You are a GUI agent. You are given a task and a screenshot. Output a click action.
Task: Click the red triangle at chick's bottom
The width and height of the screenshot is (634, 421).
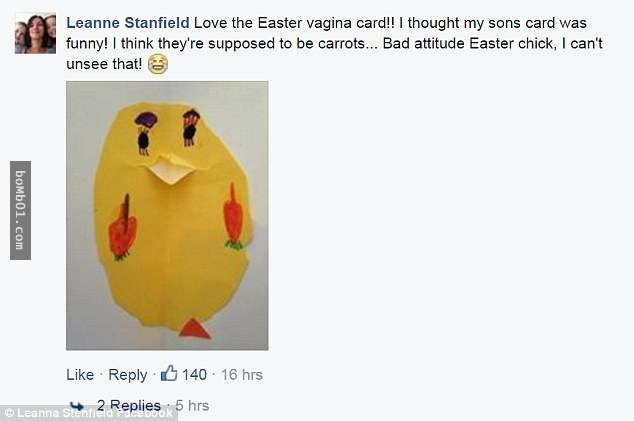point(194,329)
